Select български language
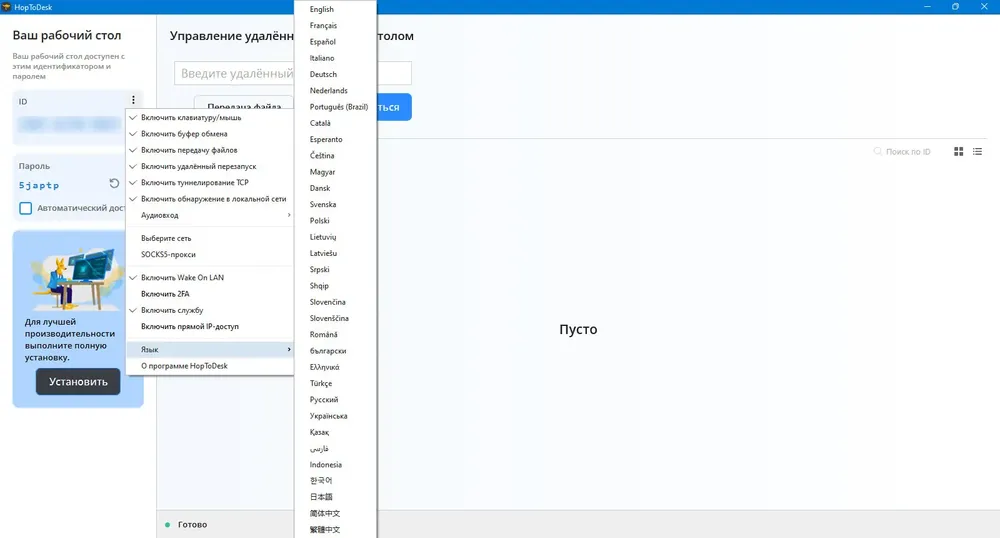 (335, 351)
